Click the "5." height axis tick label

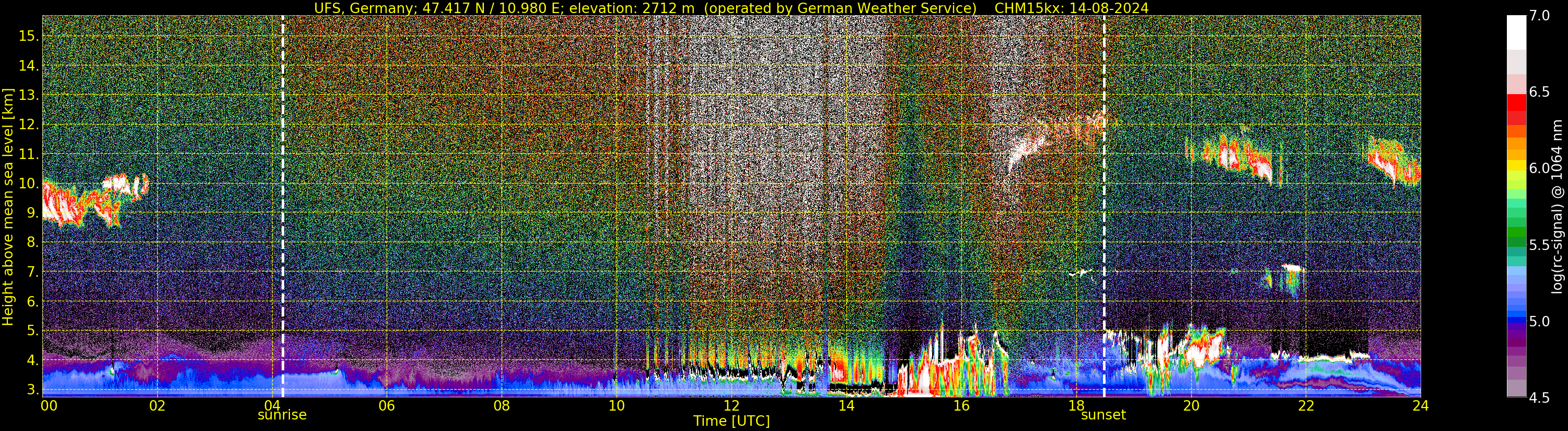coord(32,331)
